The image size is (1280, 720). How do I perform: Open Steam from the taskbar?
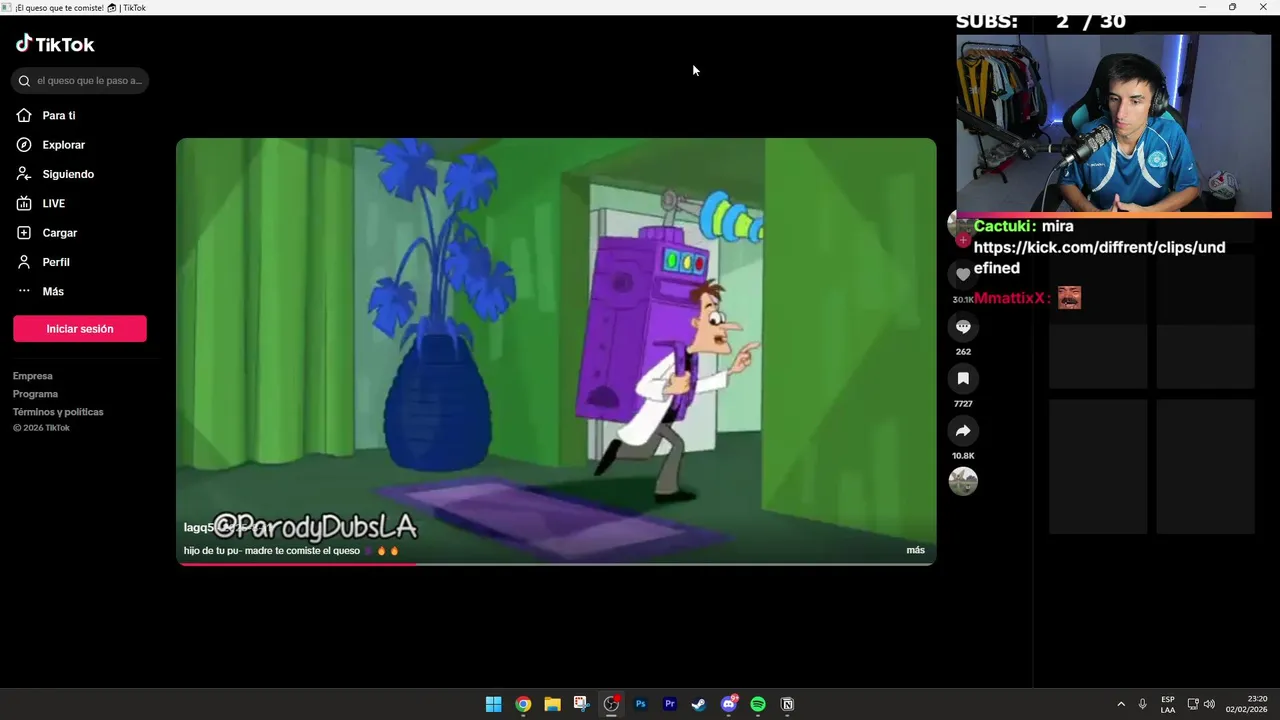699,704
